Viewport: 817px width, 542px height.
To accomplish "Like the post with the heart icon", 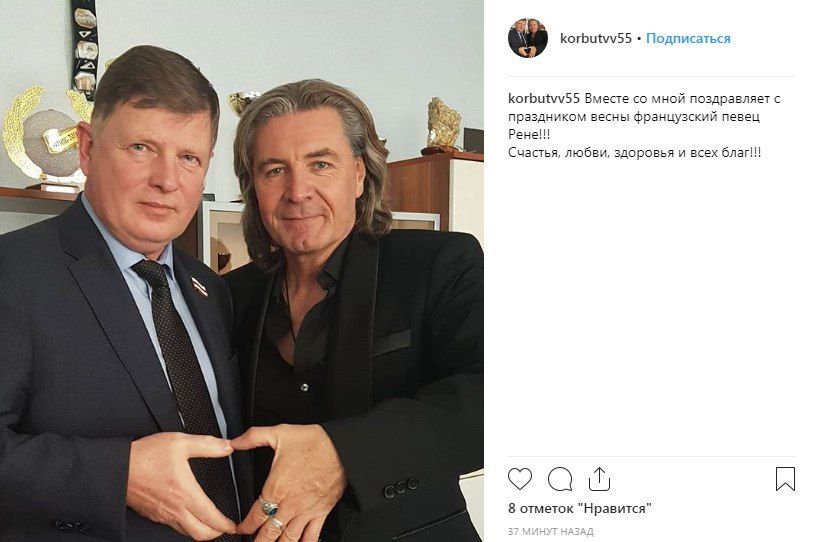I will 519,478.
